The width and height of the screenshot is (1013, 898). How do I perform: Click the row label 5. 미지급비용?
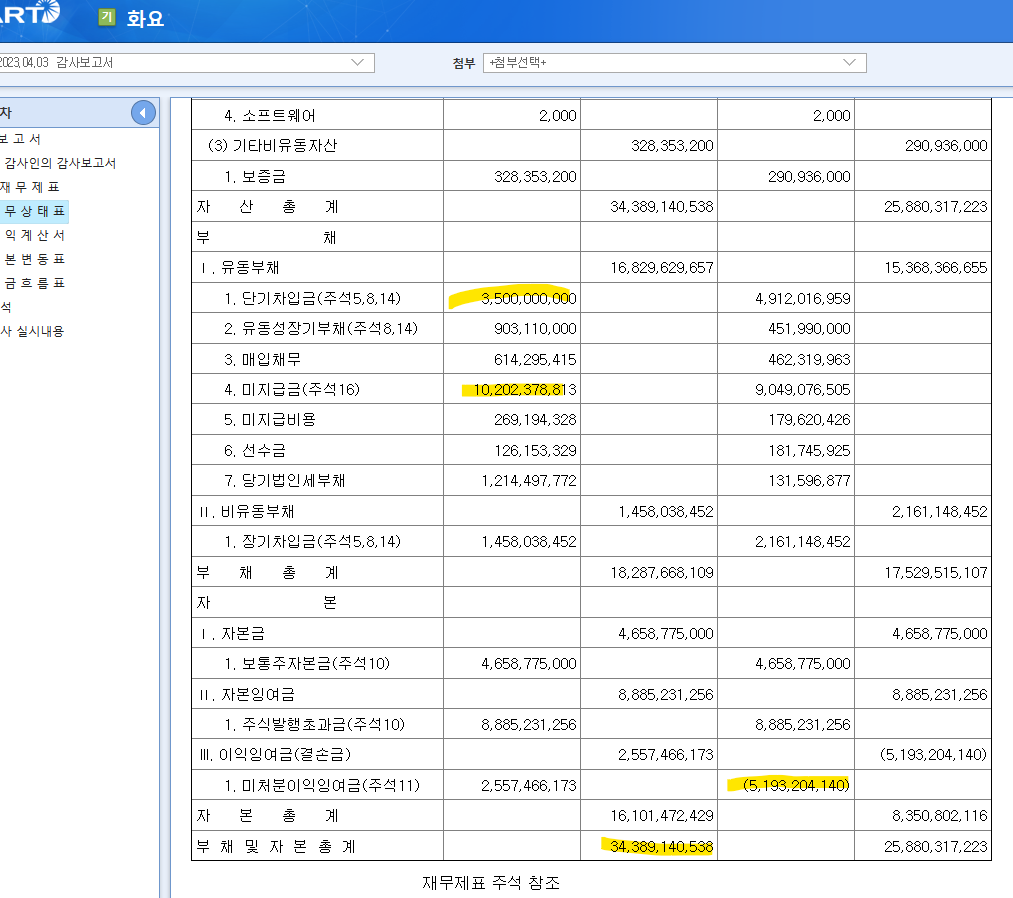[270, 420]
